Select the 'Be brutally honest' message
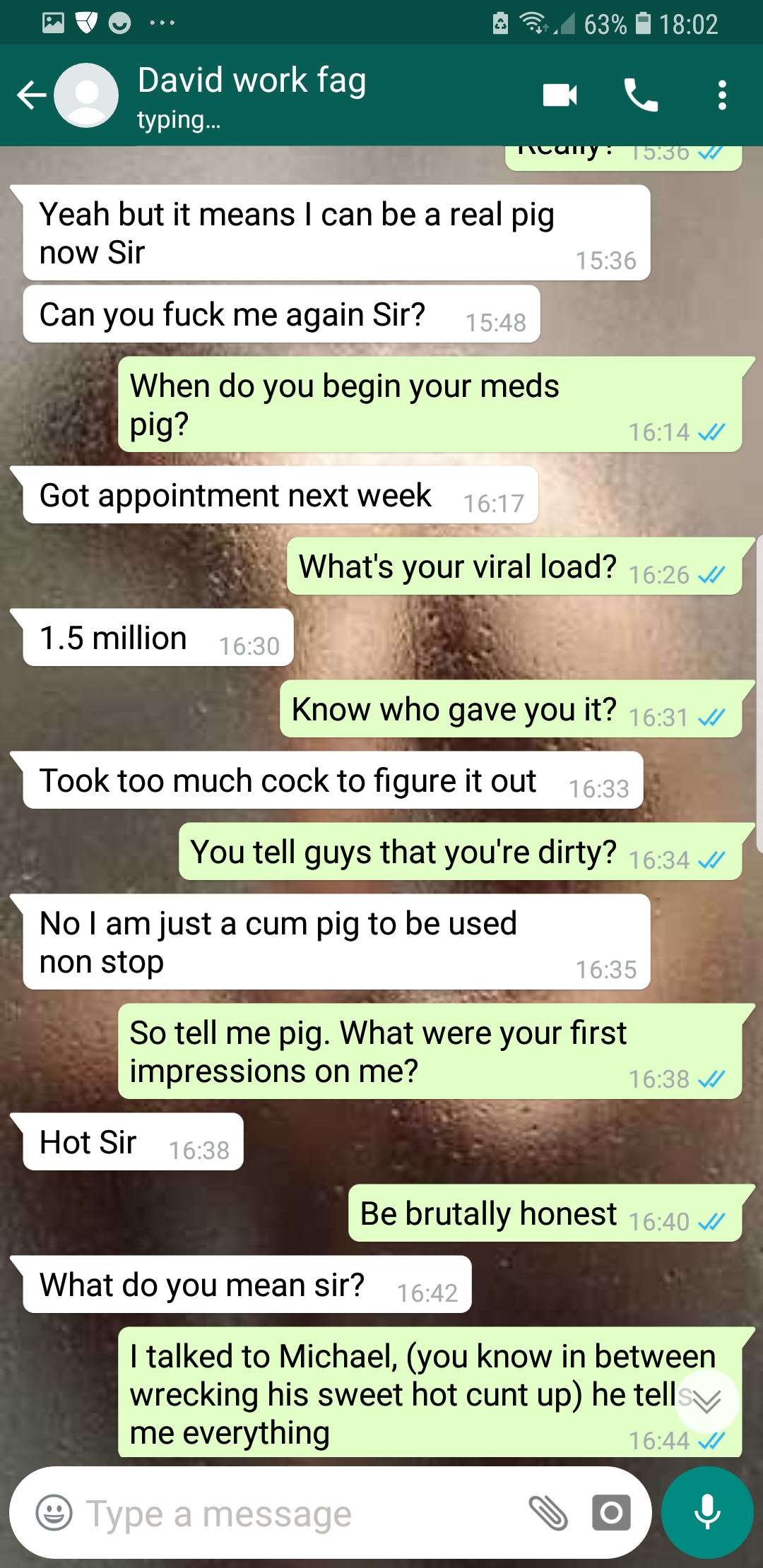This screenshot has width=763, height=1568. pyautogui.click(x=545, y=1213)
